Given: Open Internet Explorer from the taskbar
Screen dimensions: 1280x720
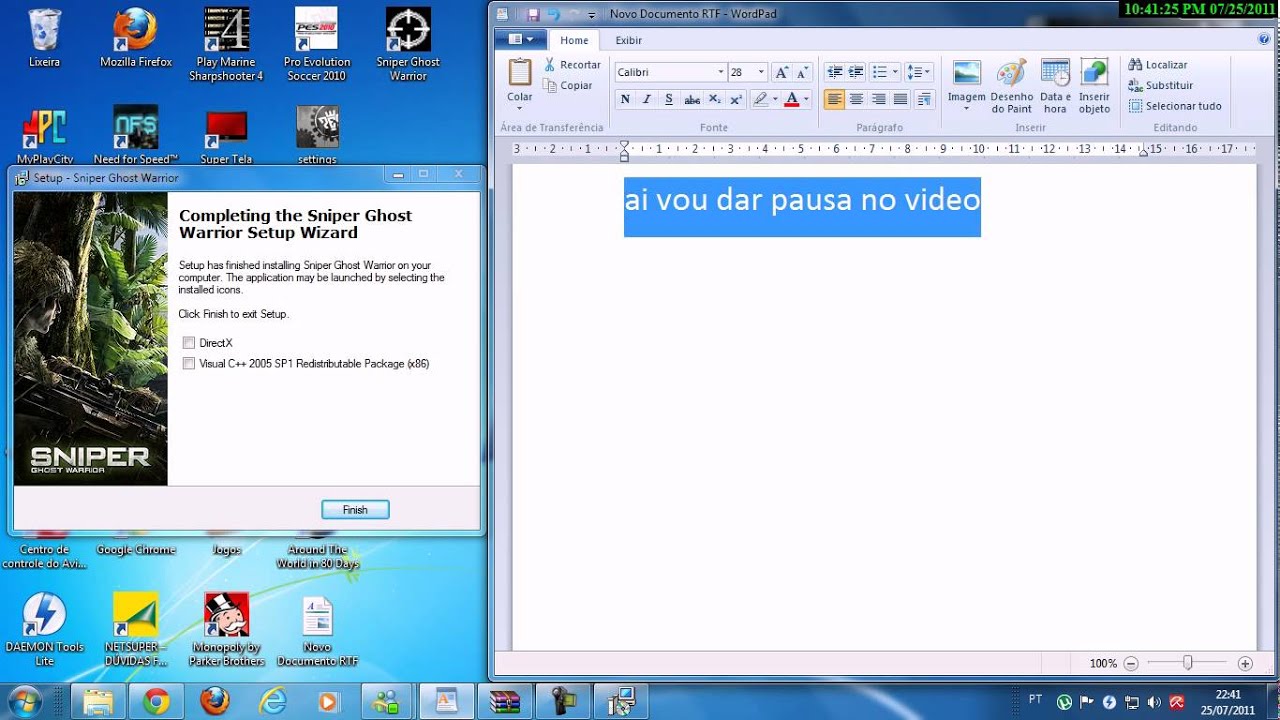Looking at the screenshot, I should [x=272, y=702].
